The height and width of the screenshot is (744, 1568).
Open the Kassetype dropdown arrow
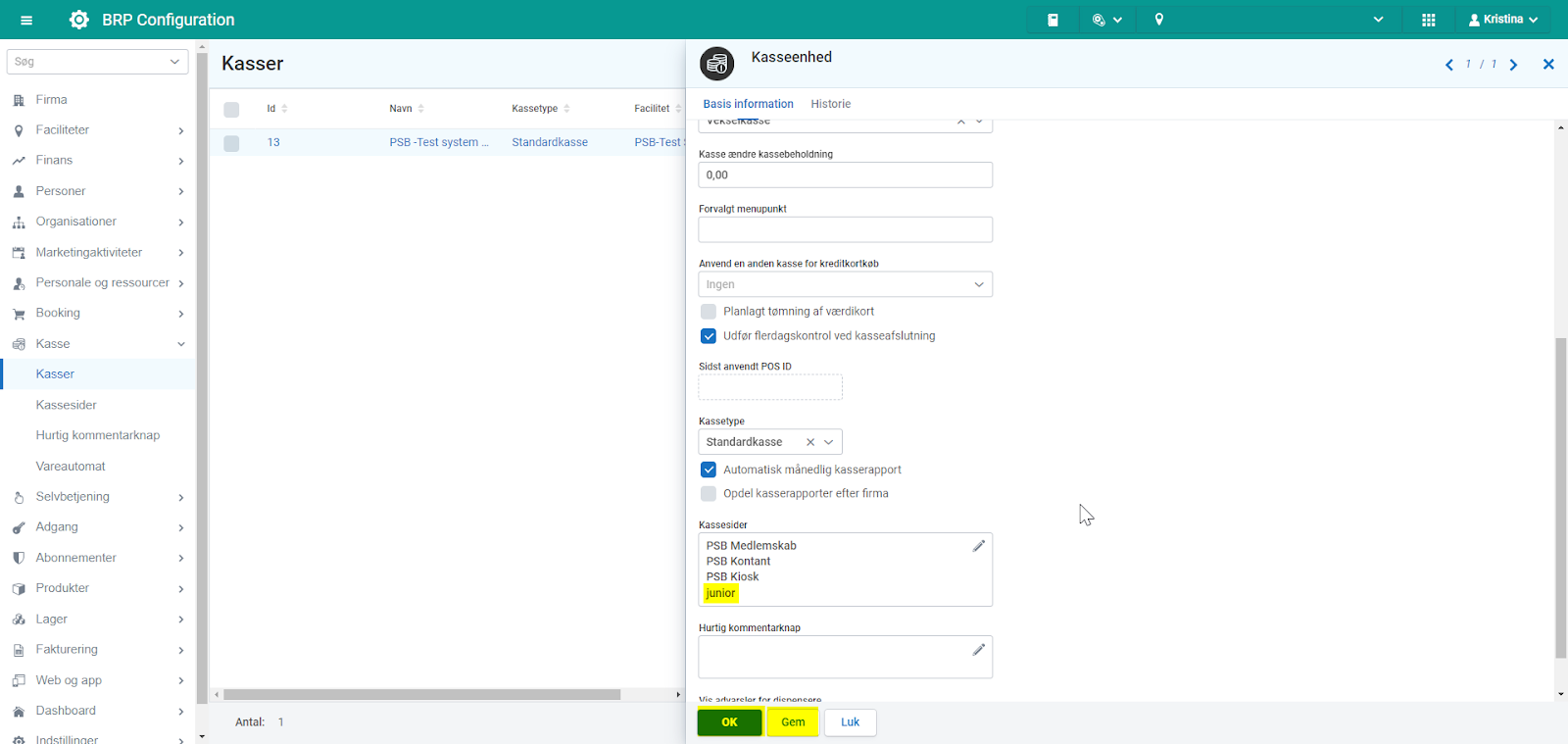tap(829, 442)
